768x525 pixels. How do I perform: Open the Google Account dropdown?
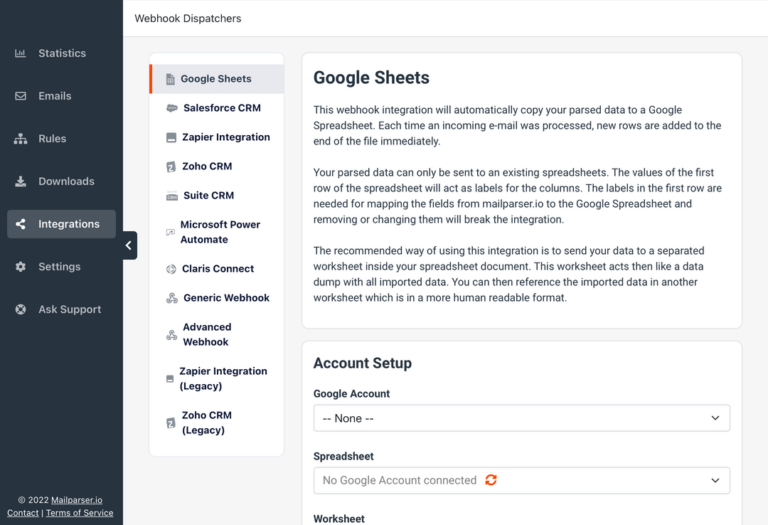[522, 418]
